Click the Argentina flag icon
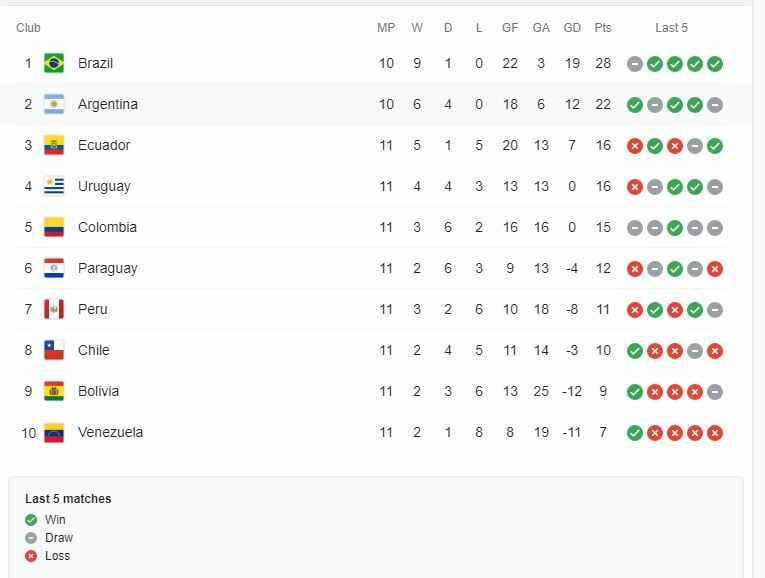This screenshot has width=765, height=578. [x=54, y=104]
